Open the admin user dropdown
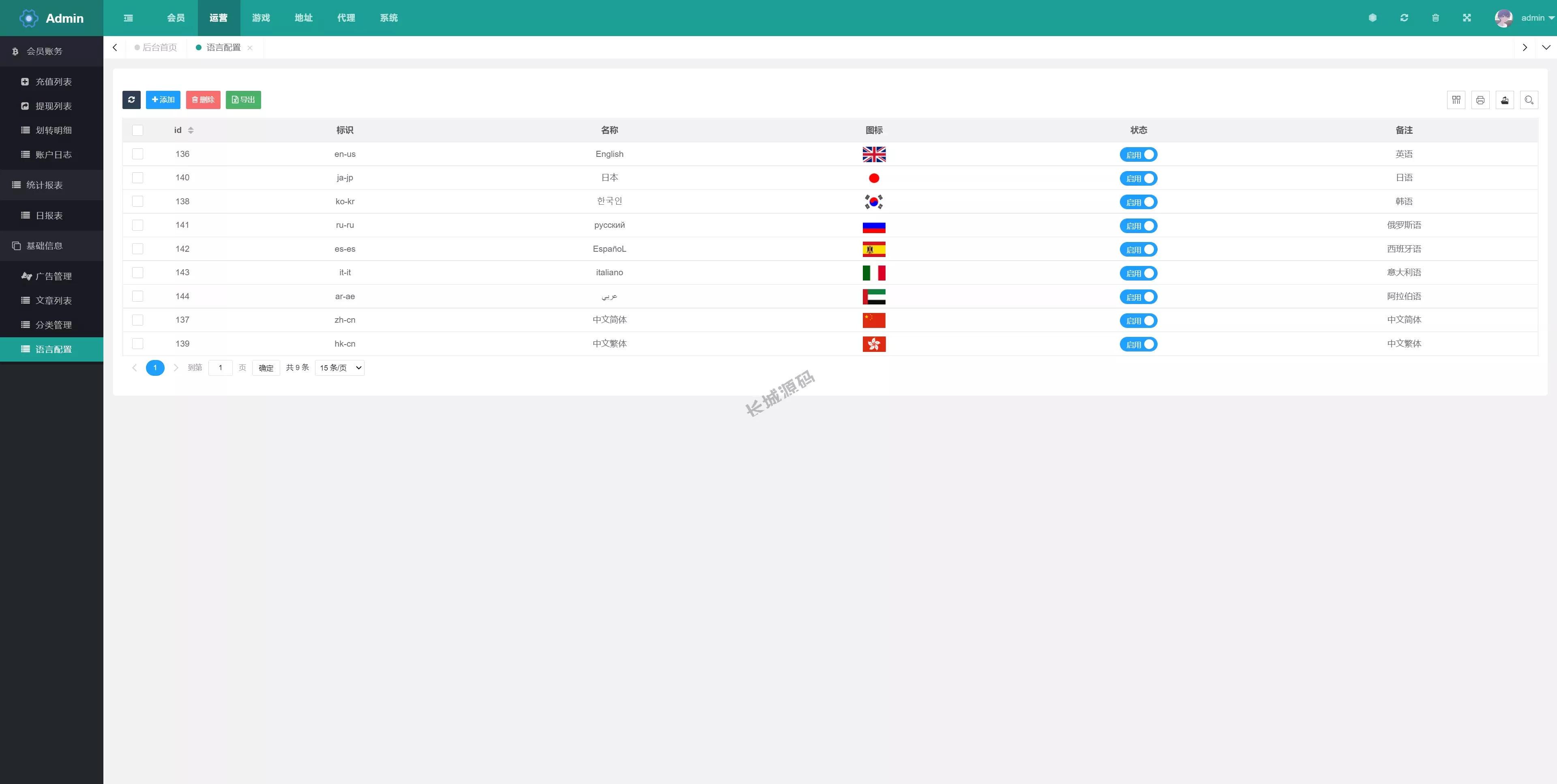Image resolution: width=1557 pixels, height=784 pixels. (1537, 18)
